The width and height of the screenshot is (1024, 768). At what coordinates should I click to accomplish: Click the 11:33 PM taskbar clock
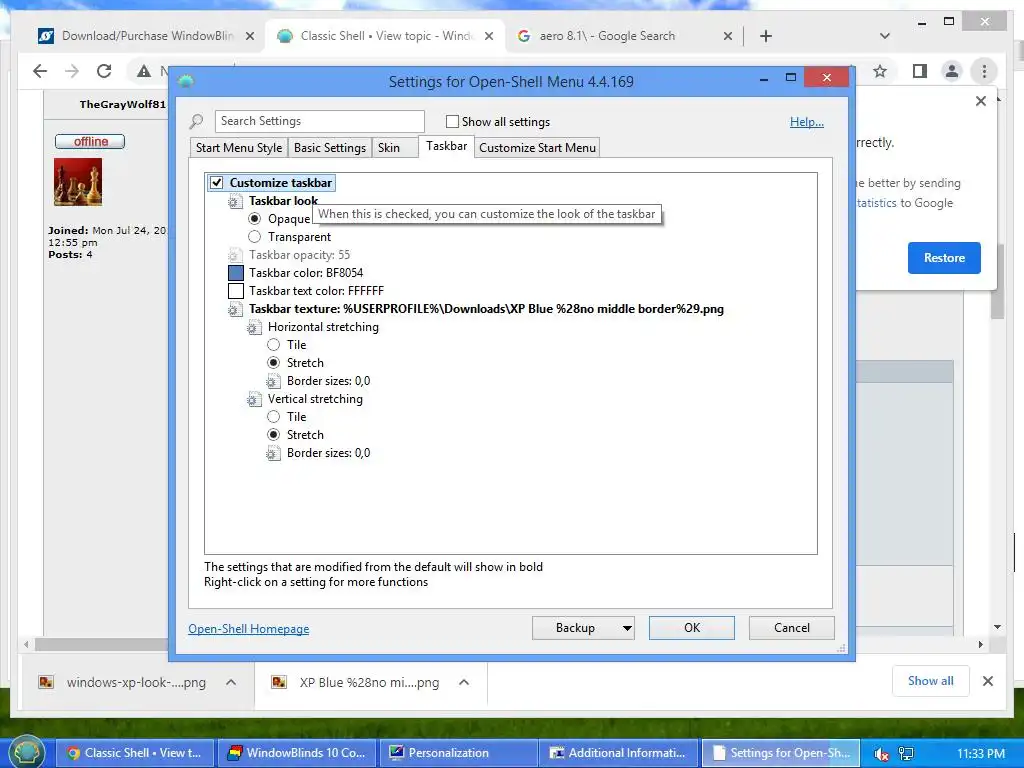coord(980,754)
